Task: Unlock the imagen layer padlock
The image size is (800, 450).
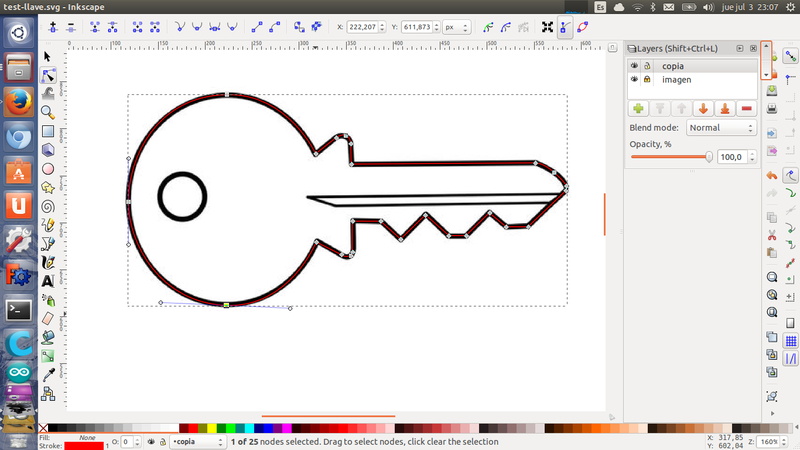Action: click(647, 79)
